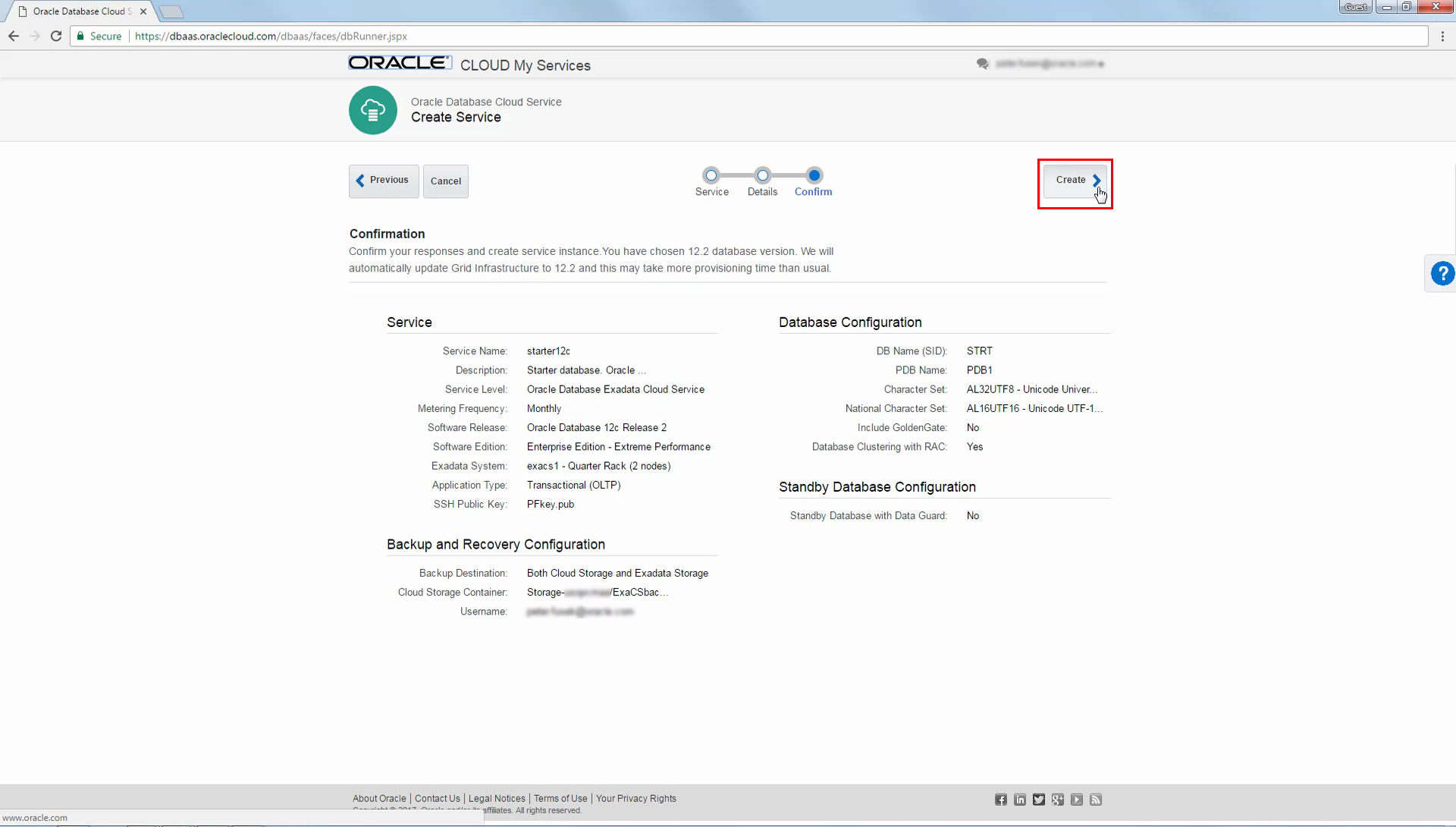Click the Facebook footer icon

point(1001,800)
